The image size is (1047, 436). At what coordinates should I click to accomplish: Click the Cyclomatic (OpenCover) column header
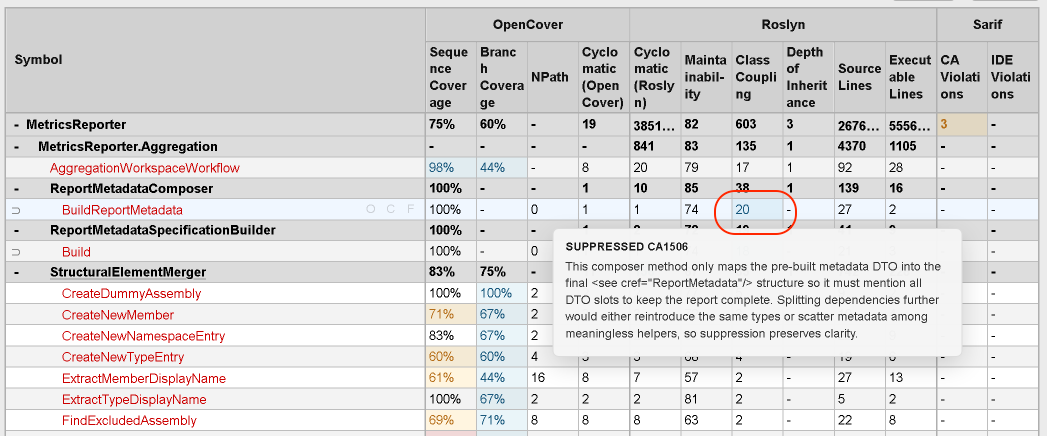[x=604, y=77]
